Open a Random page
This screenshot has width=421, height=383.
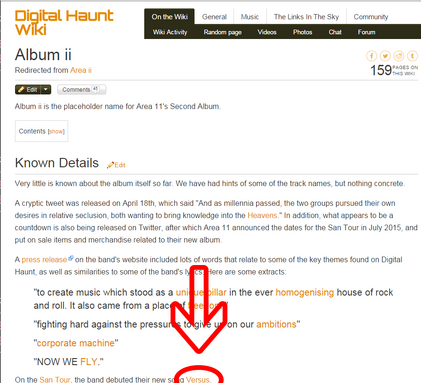(x=223, y=32)
